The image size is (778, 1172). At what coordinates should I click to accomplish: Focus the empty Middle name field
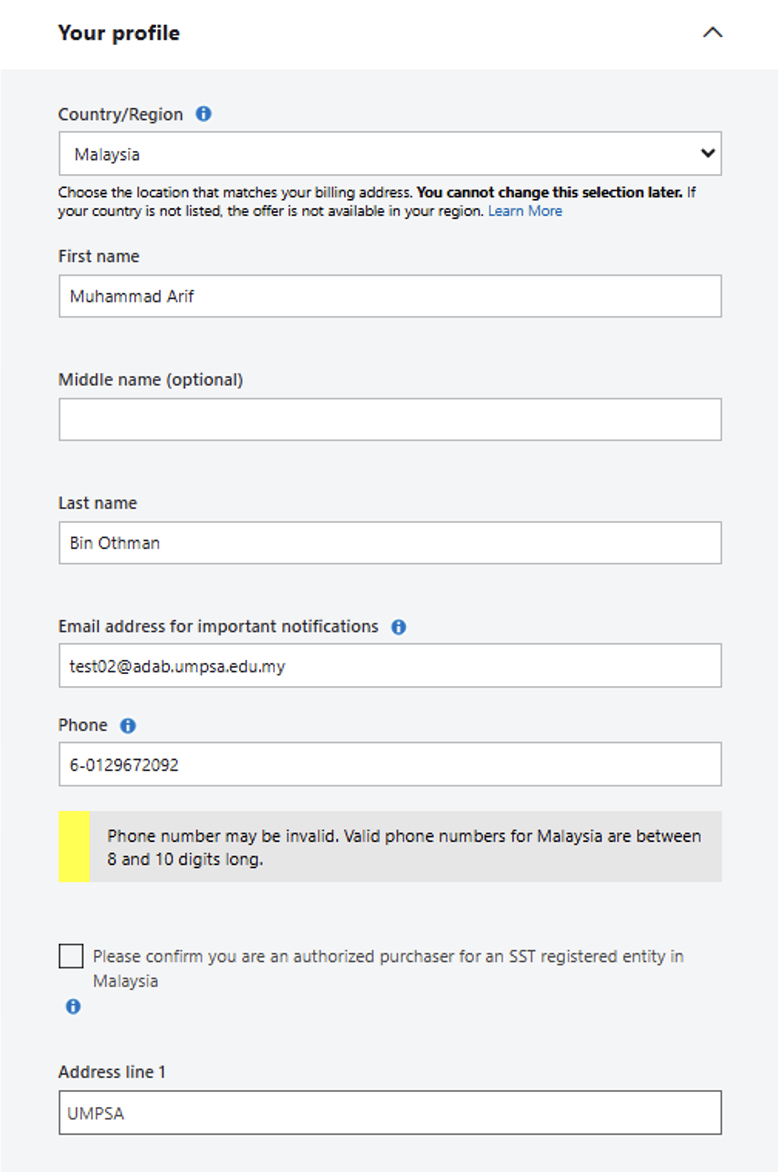(x=390, y=420)
